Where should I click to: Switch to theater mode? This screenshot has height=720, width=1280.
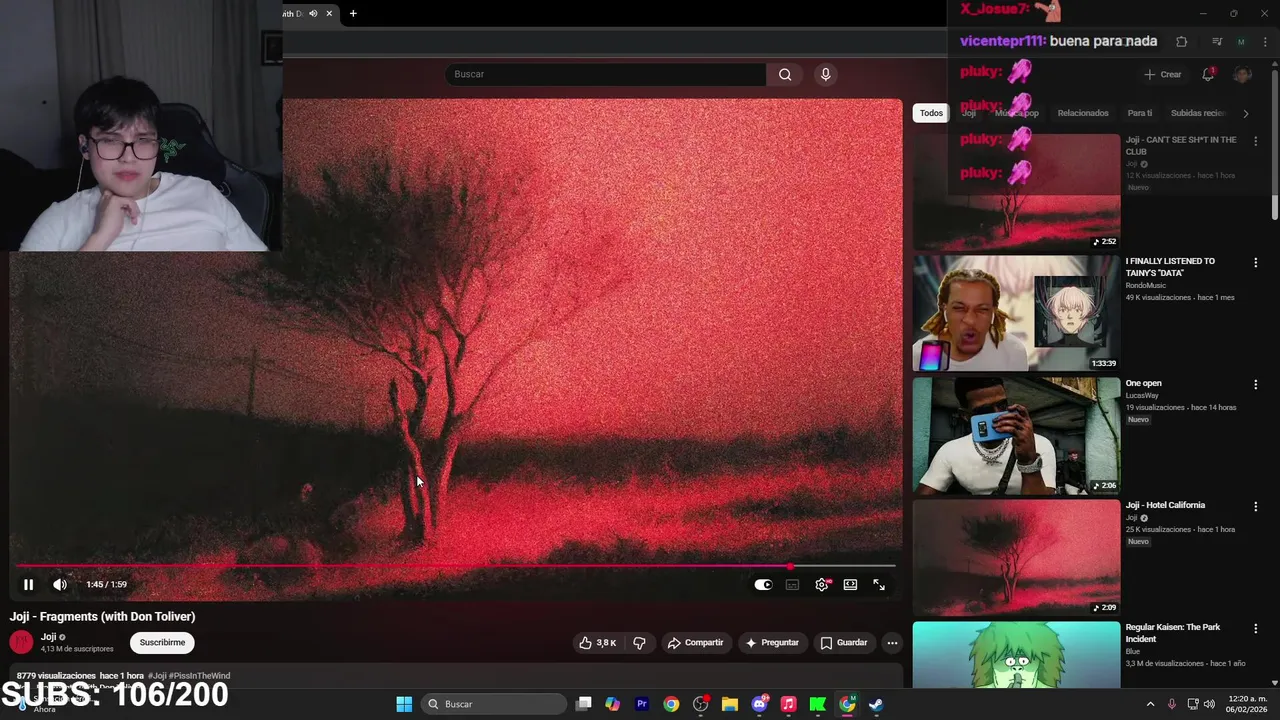[x=850, y=585]
